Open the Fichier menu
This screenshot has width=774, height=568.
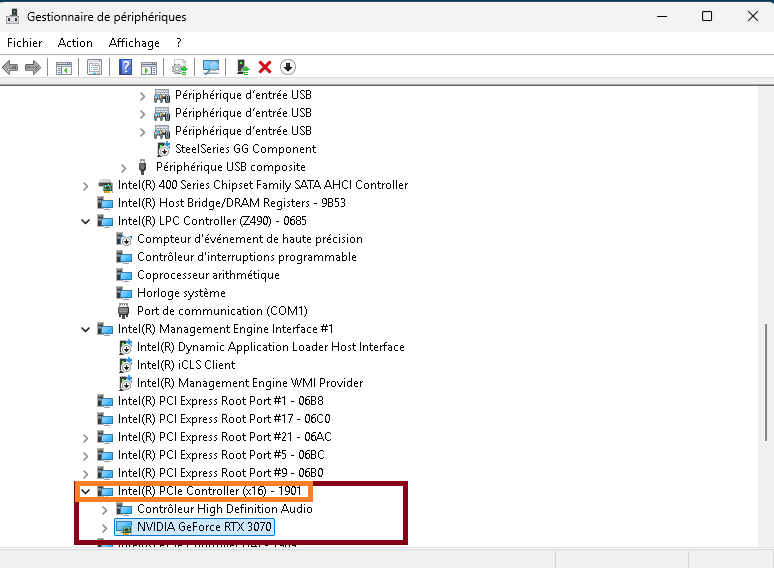(25, 43)
